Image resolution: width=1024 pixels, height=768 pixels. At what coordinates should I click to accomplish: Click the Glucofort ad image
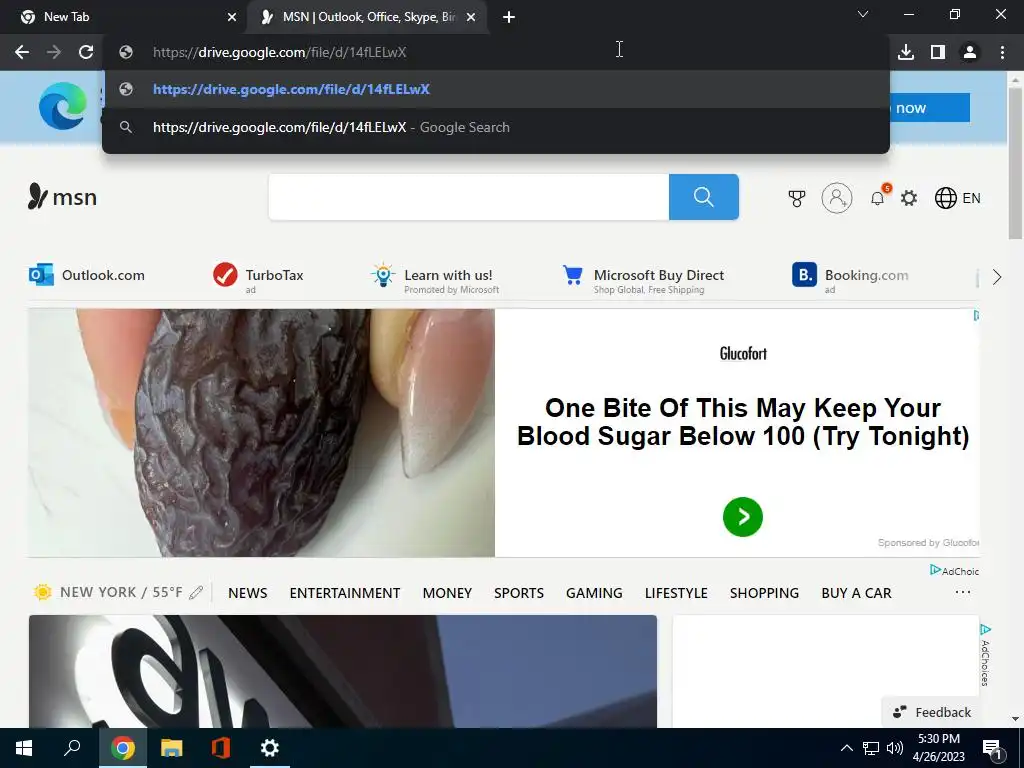(261, 432)
